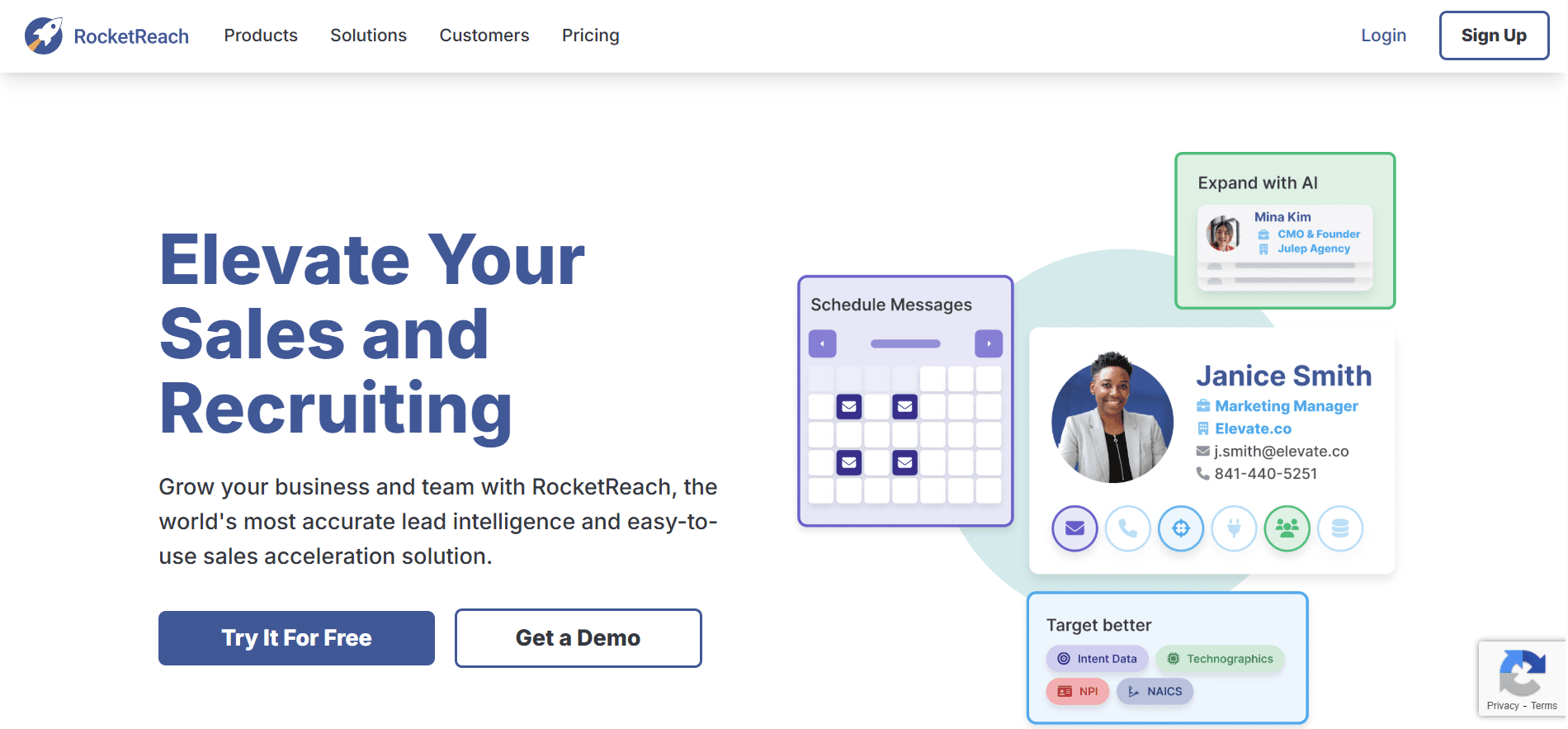
Task: Click the Marketing Manager job title
Action: pos(1287,406)
